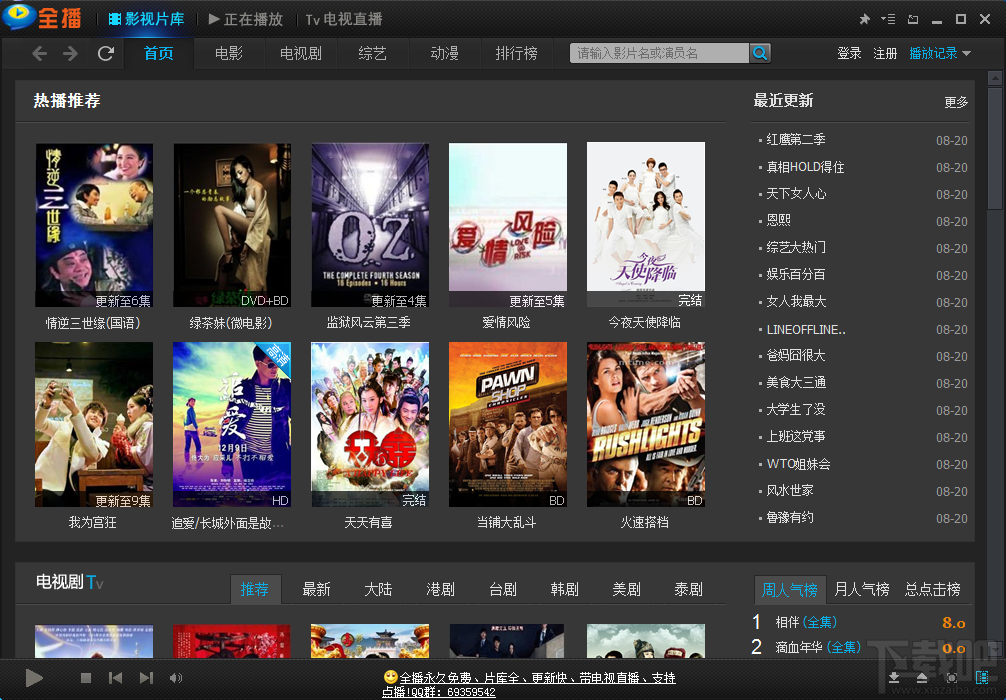1006x700 pixels.
Task: Open 综艺 category
Action: pos(373,53)
